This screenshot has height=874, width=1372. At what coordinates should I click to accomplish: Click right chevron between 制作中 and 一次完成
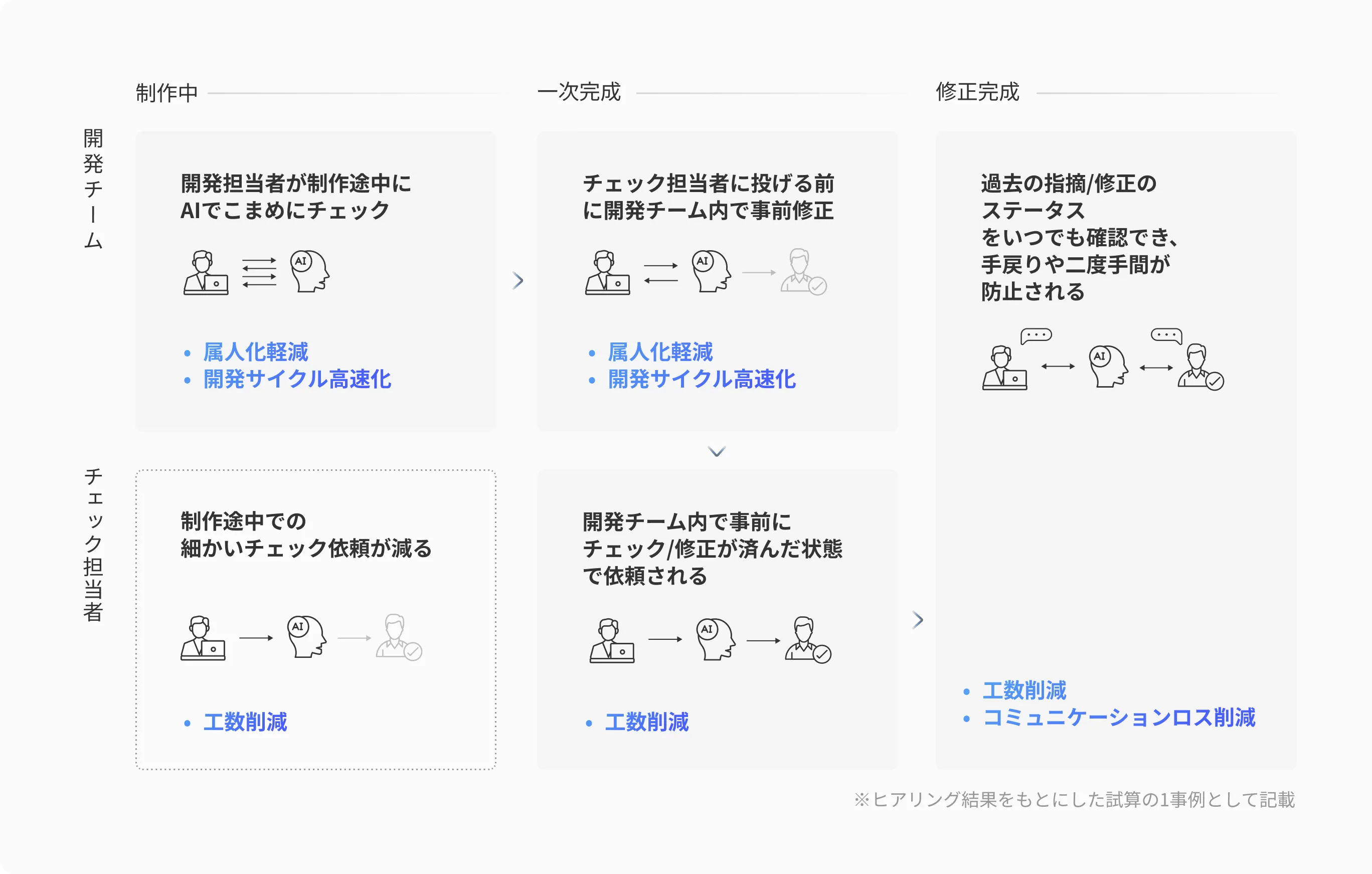coord(518,280)
